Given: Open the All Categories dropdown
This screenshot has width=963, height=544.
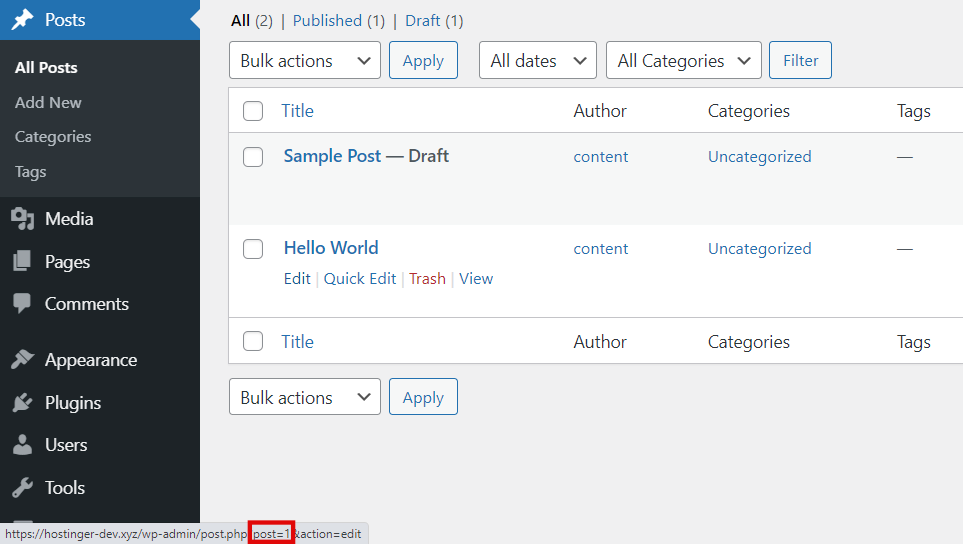Looking at the screenshot, I should point(683,61).
